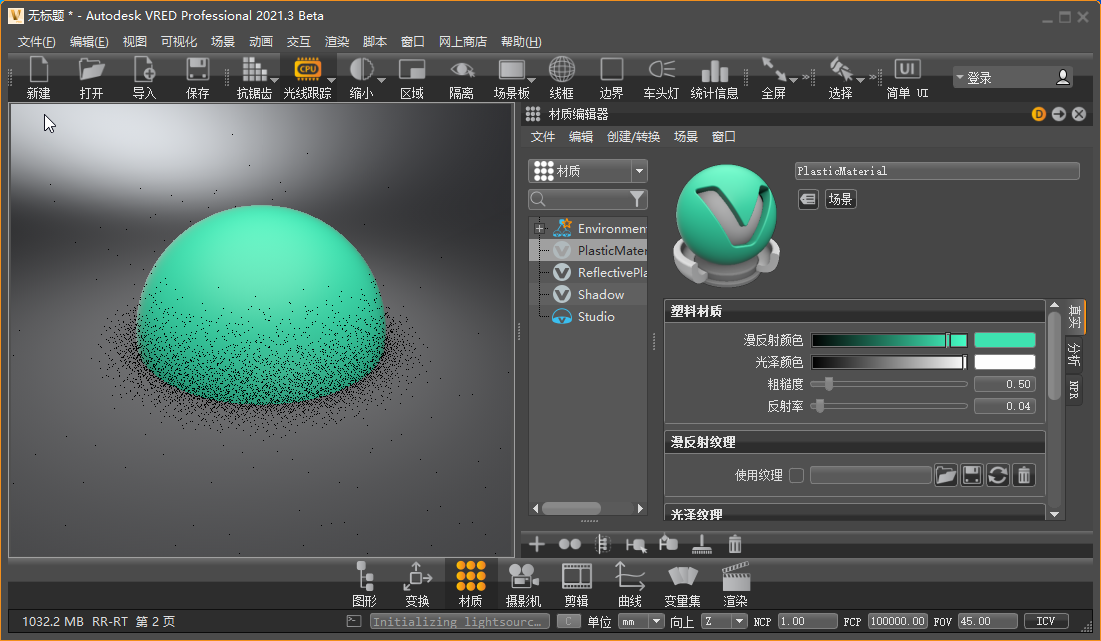1101x641 pixels.
Task: Switch to 全屏 fullscreen icon
Action: [x=773, y=77]
